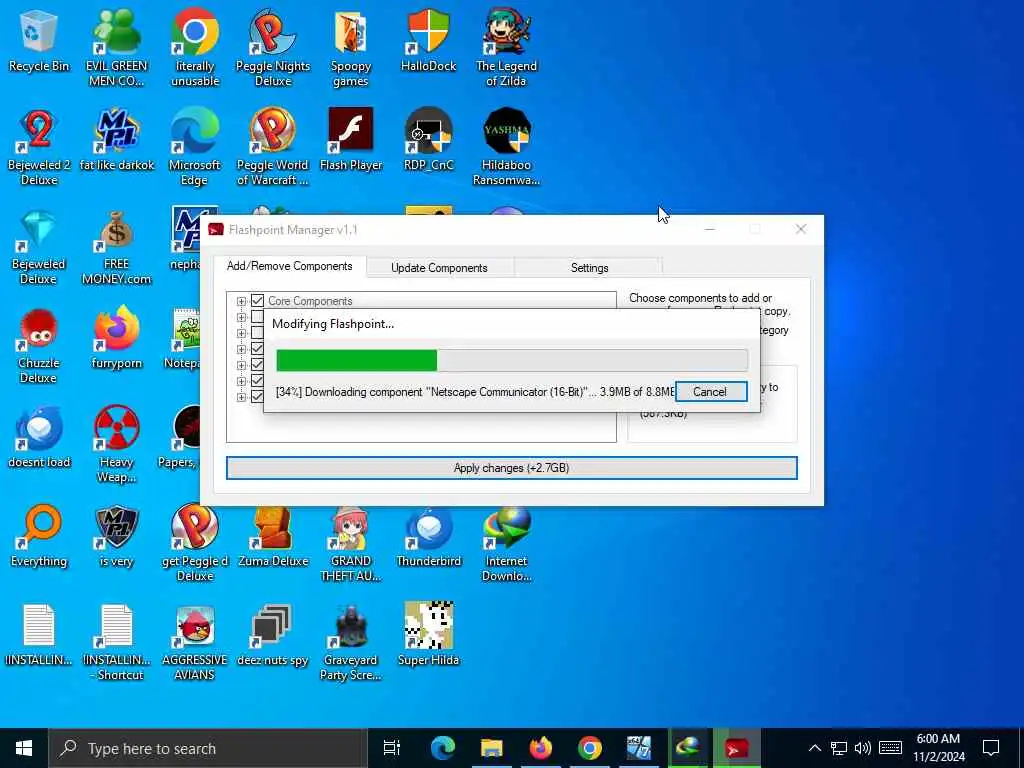This screenshot has width=1024, height=768.
Task: Open the Recycle Bin desktop icon
Action: pos(39,40)
